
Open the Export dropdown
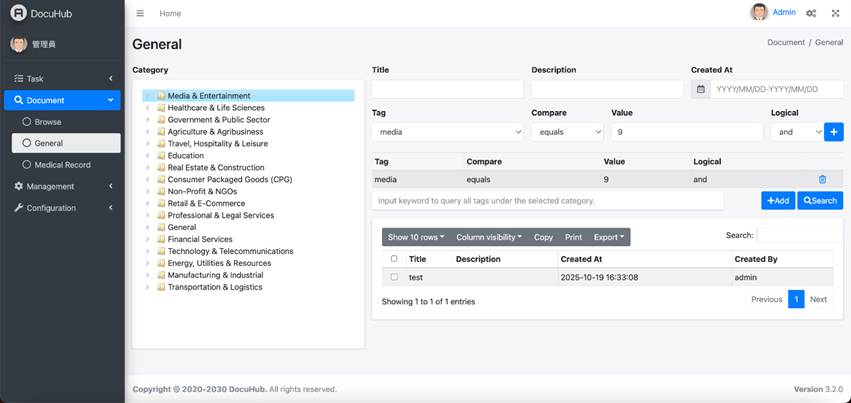tap(609, 237)
